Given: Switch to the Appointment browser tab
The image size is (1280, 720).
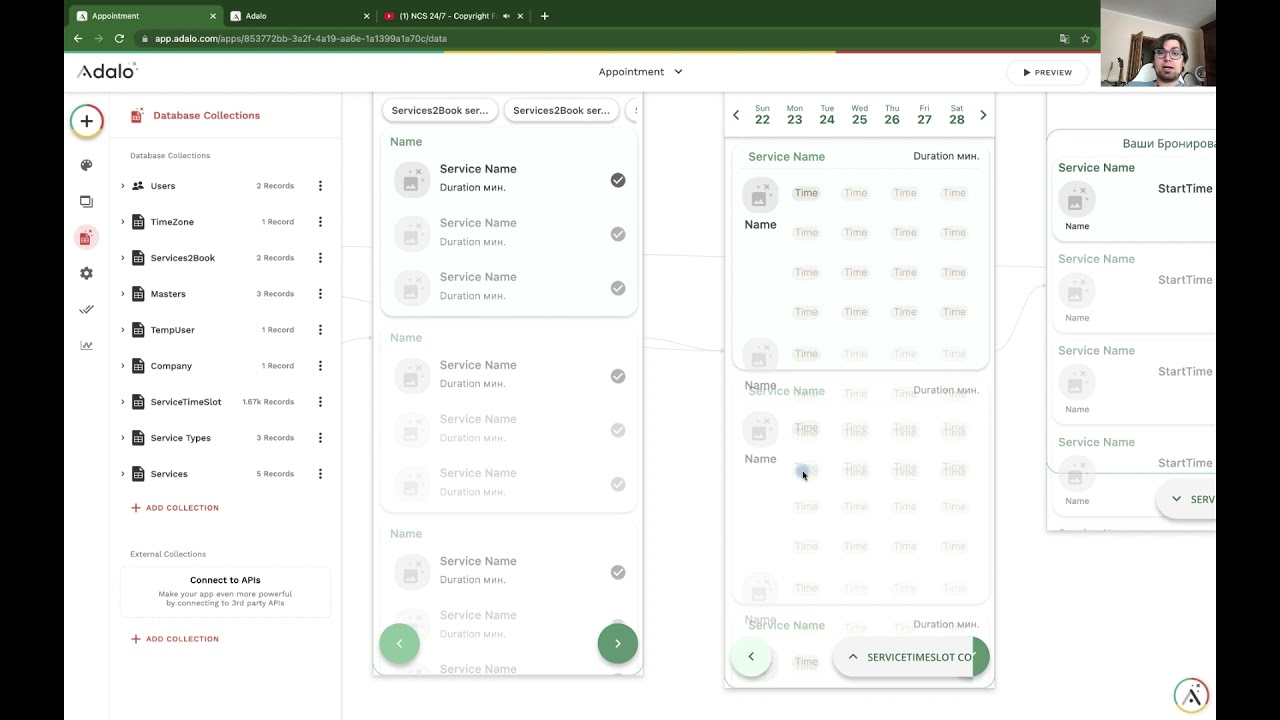Looking at the screenshot, I should (x=146, y=16).
